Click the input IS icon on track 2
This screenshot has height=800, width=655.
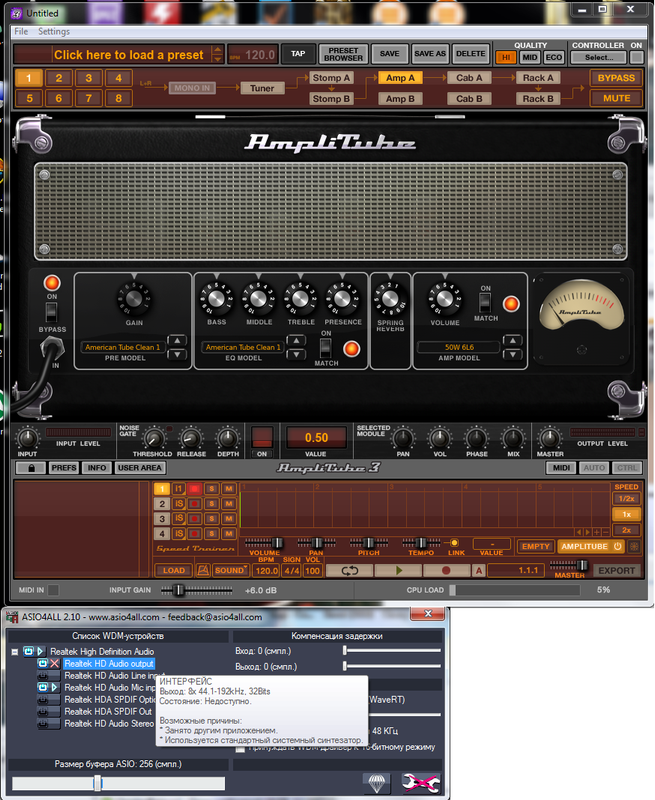click(x=179, y=504)
